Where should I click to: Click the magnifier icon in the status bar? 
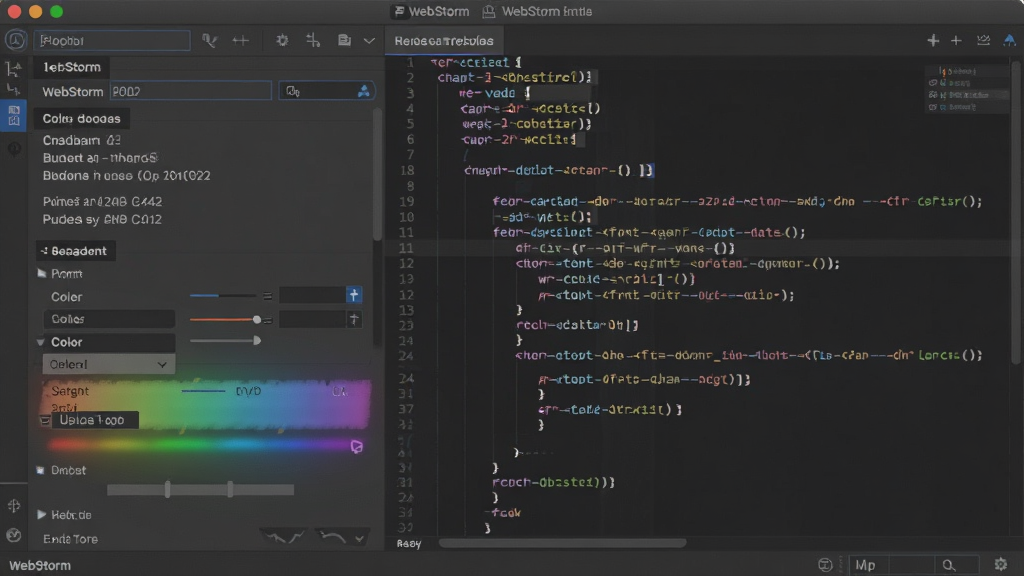pyautogui.click(x=949, y=565)
